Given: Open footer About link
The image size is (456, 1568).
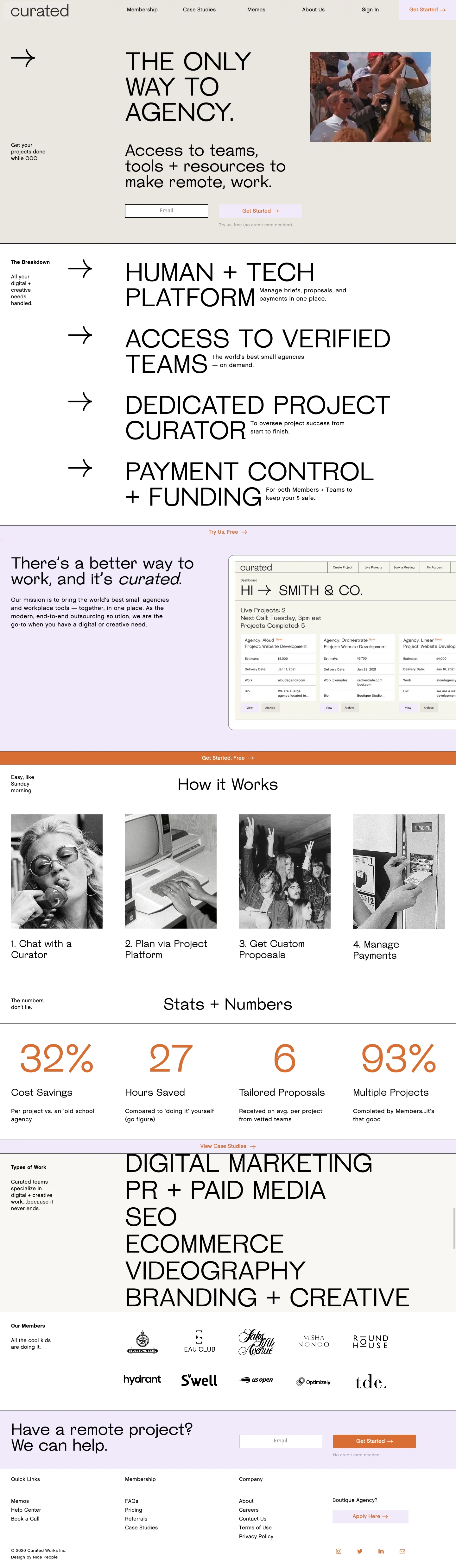Looking at the screenshot, I should click(246, 1501).
